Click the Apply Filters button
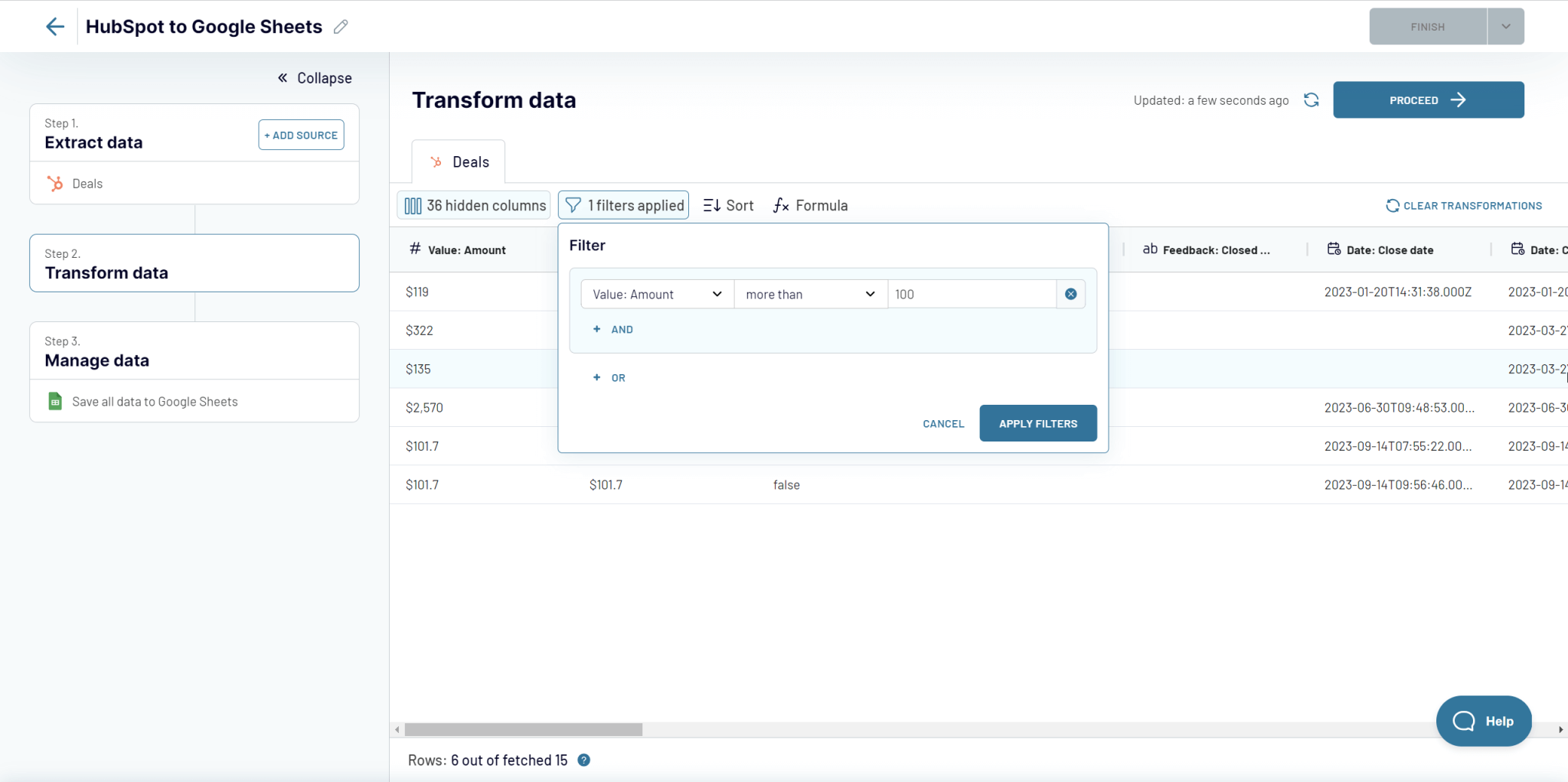 [x=1037, y=423]
